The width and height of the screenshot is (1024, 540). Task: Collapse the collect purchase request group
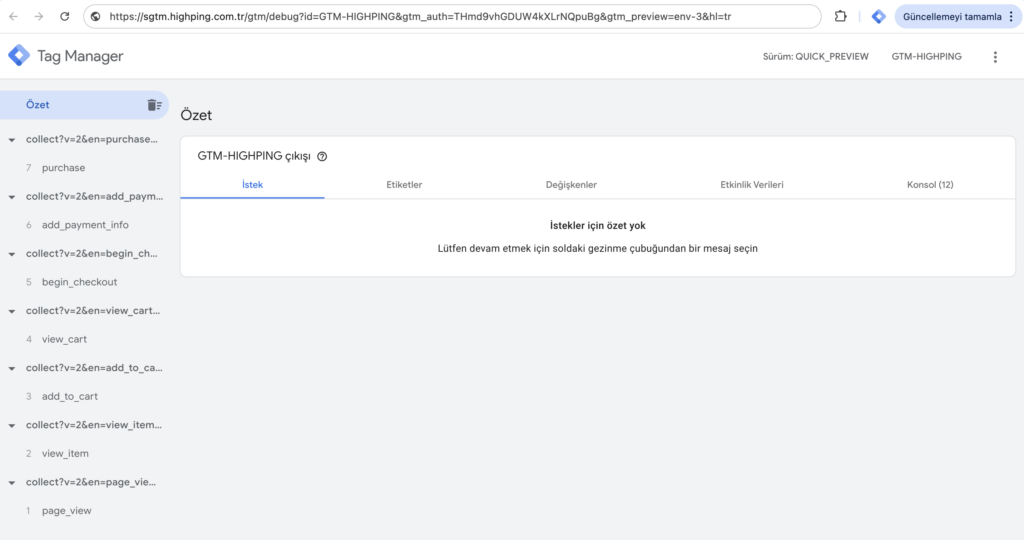11,140
